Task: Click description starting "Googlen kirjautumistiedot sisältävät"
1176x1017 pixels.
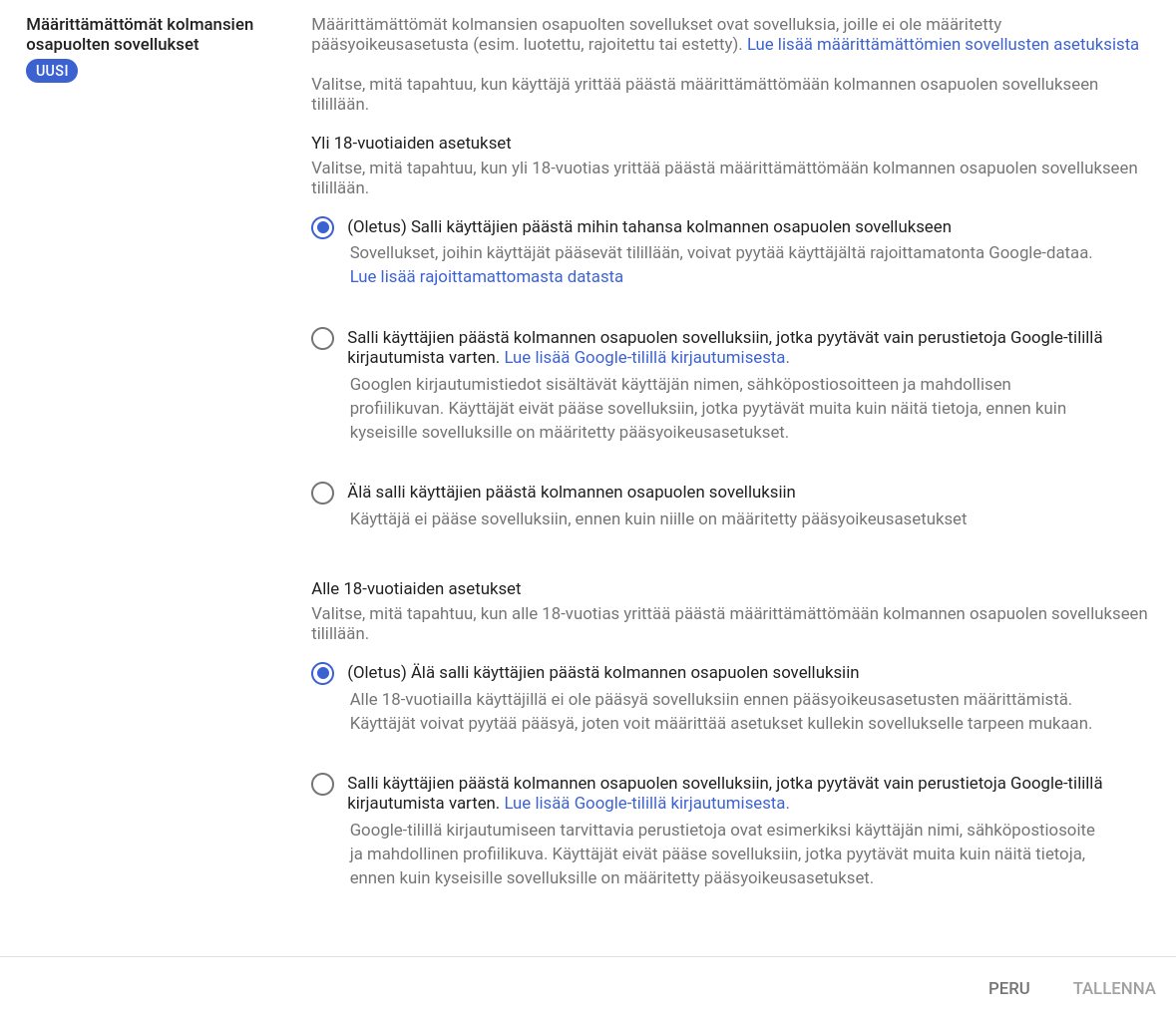Action: [707, 408]
